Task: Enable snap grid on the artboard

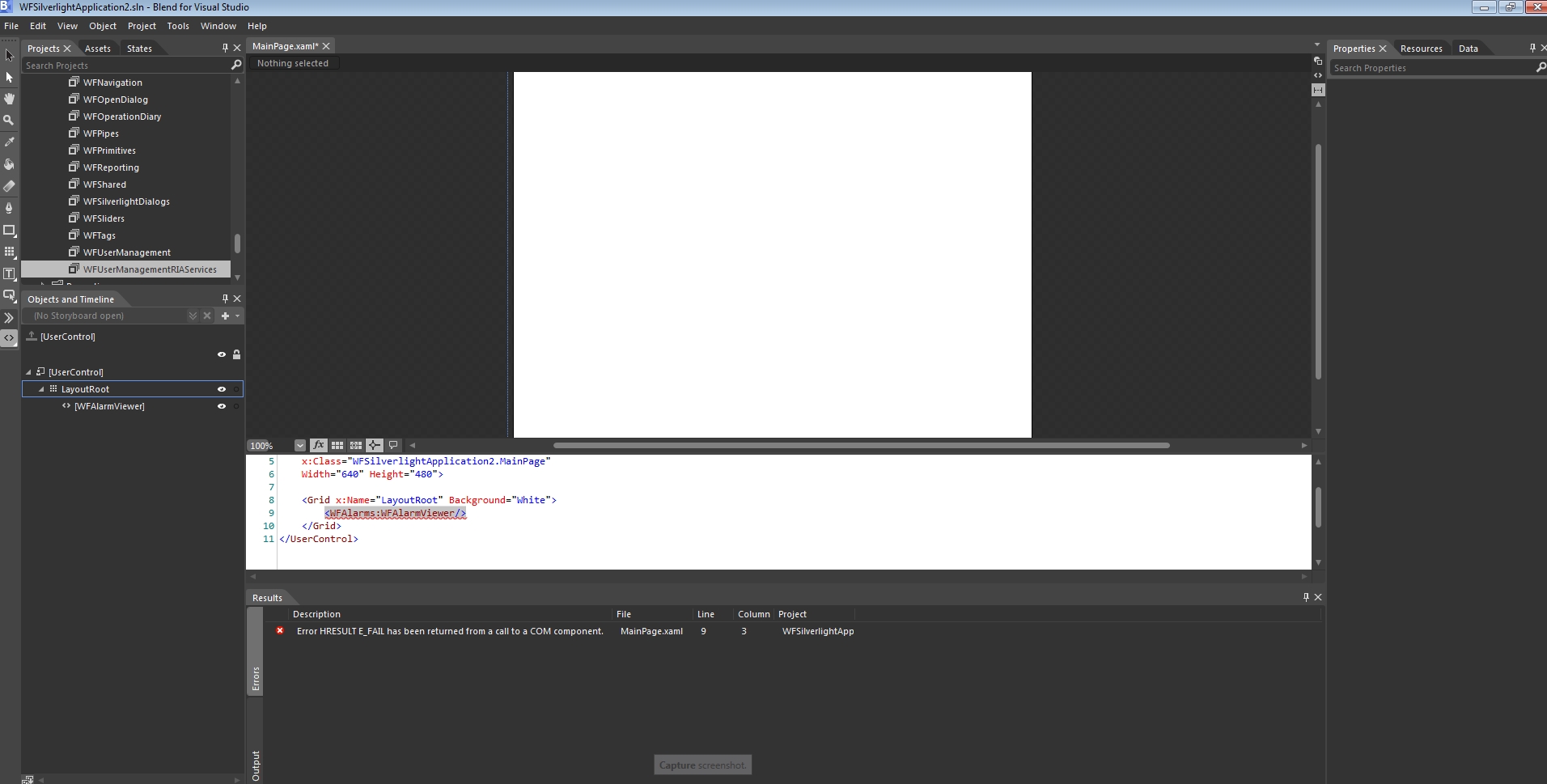Action: (337, 445)
